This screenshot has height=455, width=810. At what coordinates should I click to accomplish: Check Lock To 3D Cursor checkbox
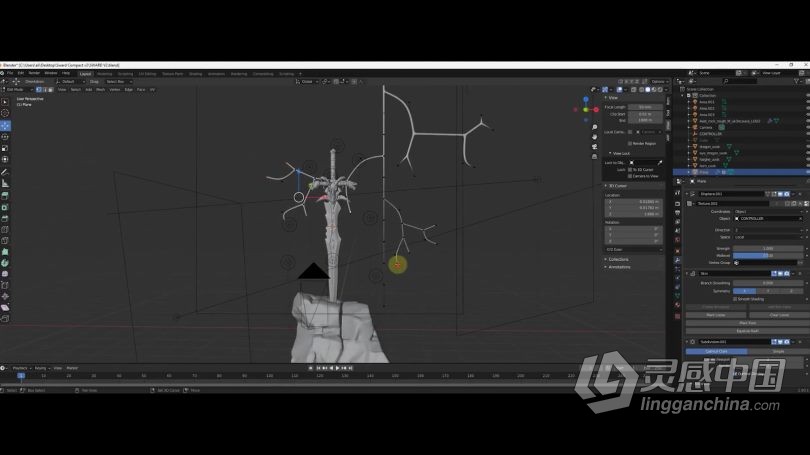tap(630, 169)
